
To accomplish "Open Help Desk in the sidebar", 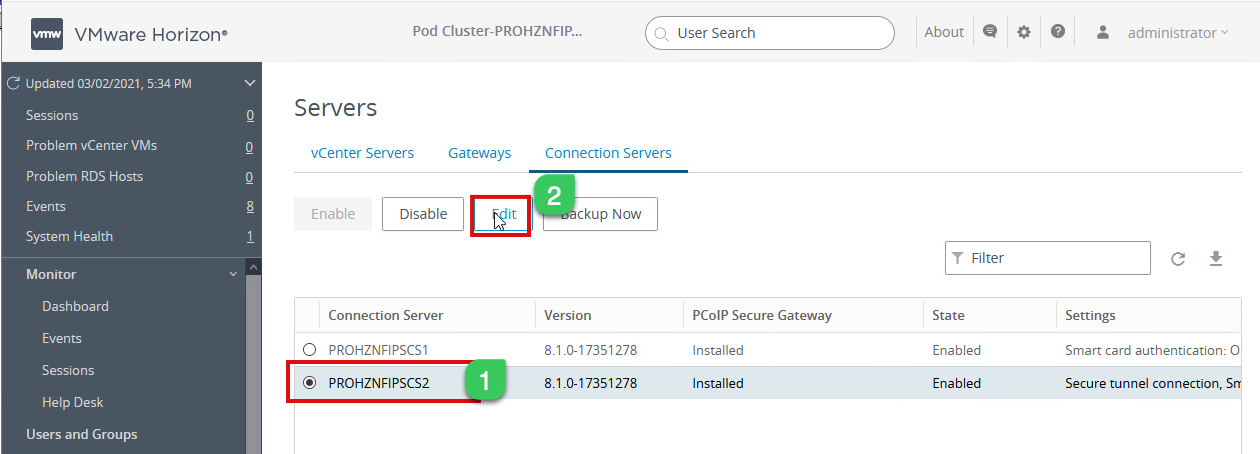I will (73, 402).
